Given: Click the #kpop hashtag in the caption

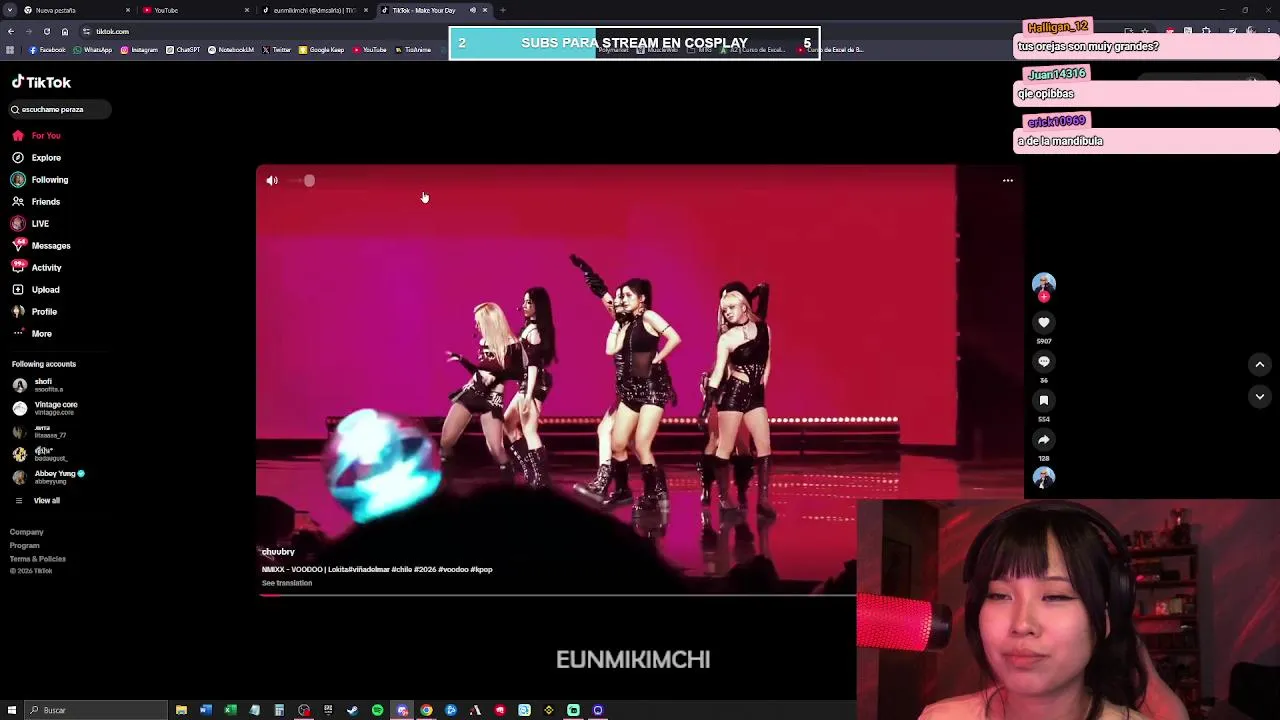Looking at the screenshot, I should point(481,569).
